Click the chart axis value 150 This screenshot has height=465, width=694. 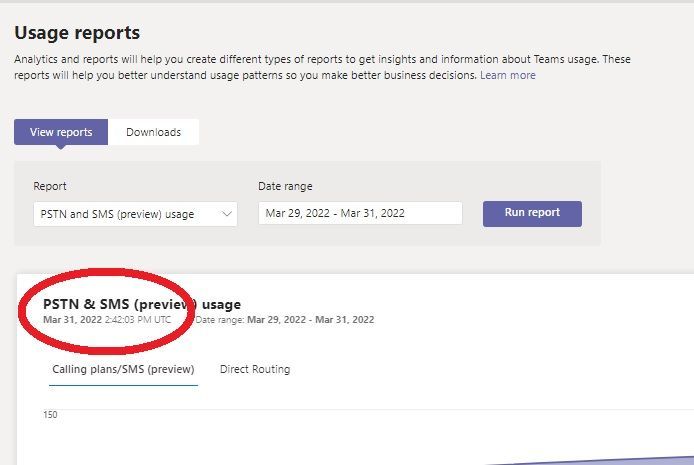coord(50,415)
